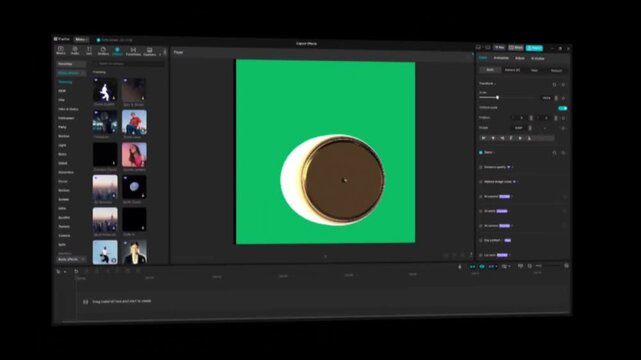Click the align-bottom icon under Rotate
641x360 pixels.
tap(529, 138)
